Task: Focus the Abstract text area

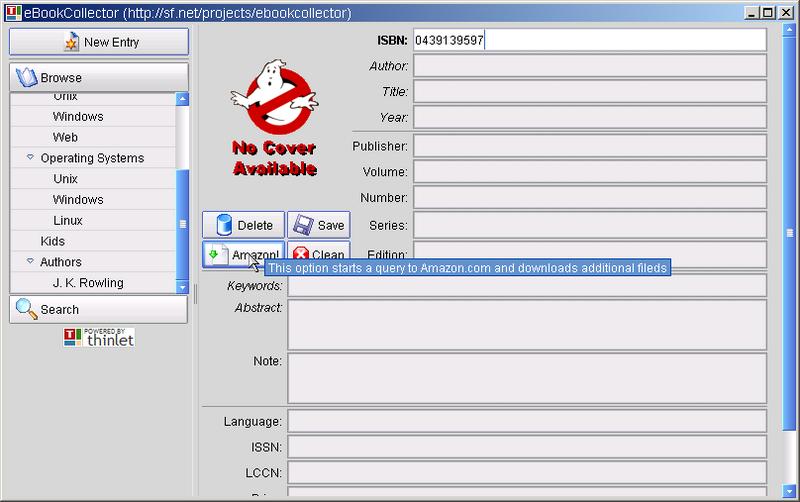Action: coord(527,324)
